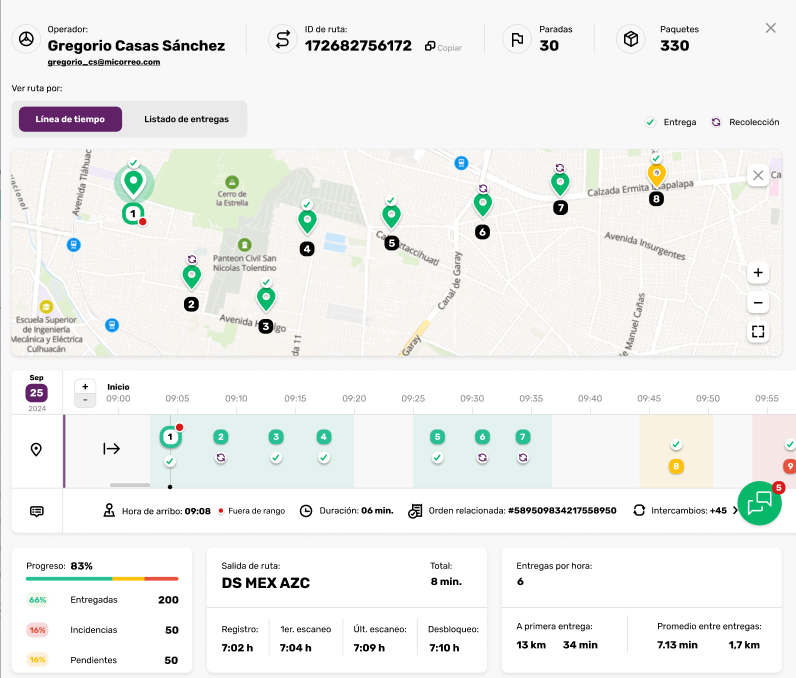This screenshot has height=678, width=796.
Task: Select stop 2 pin on map
Action: (191, 278)
